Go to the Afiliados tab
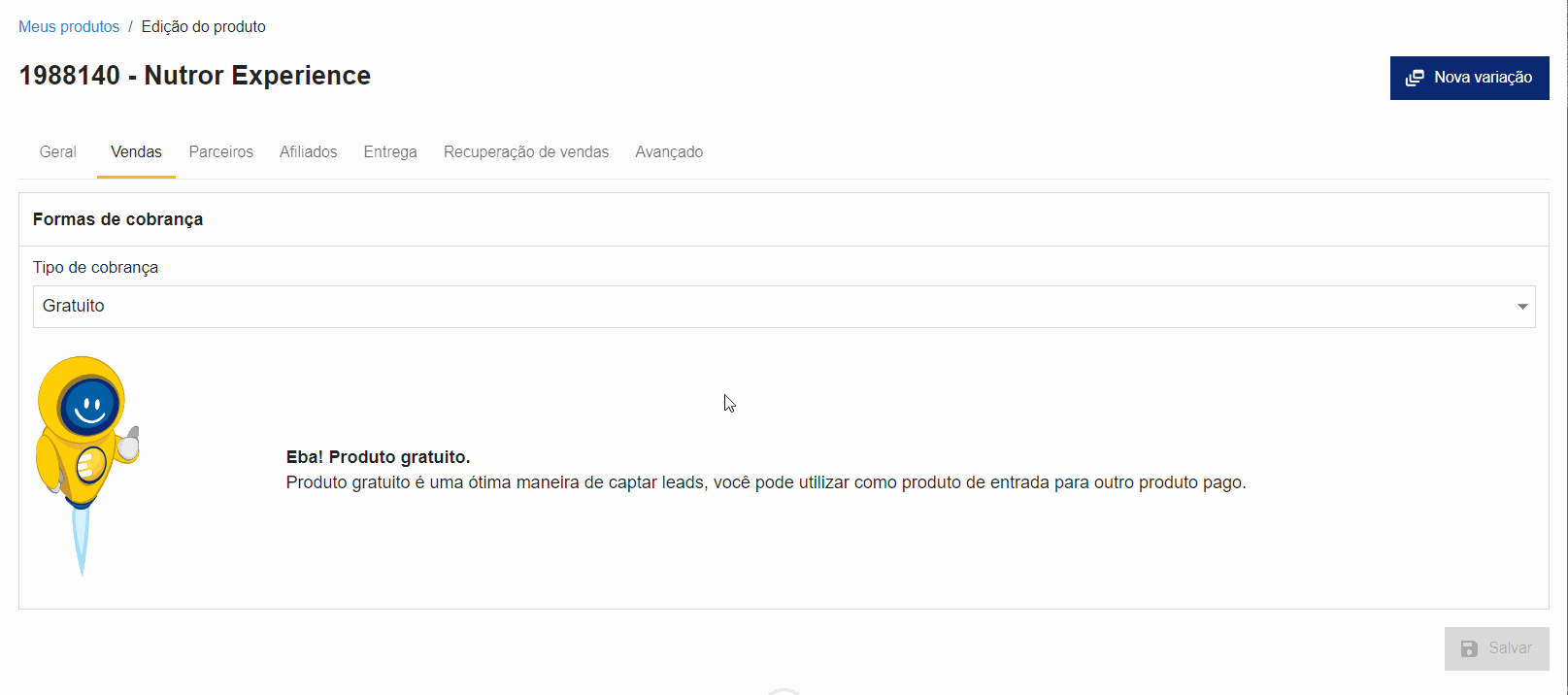The height and width of the screenshot is (695, 1568). pos(308,152)
